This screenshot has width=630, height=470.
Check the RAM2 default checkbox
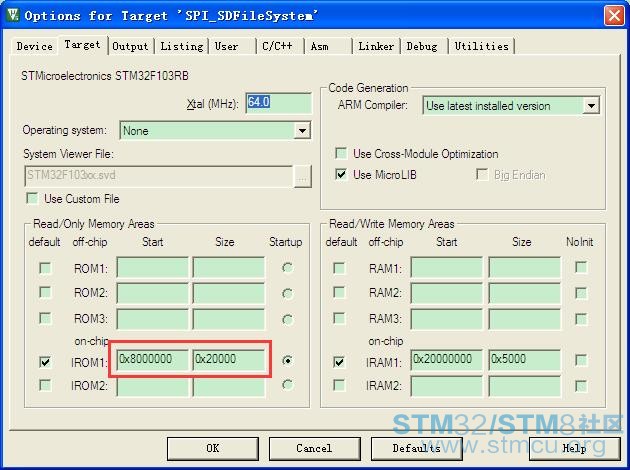point(339,292)
